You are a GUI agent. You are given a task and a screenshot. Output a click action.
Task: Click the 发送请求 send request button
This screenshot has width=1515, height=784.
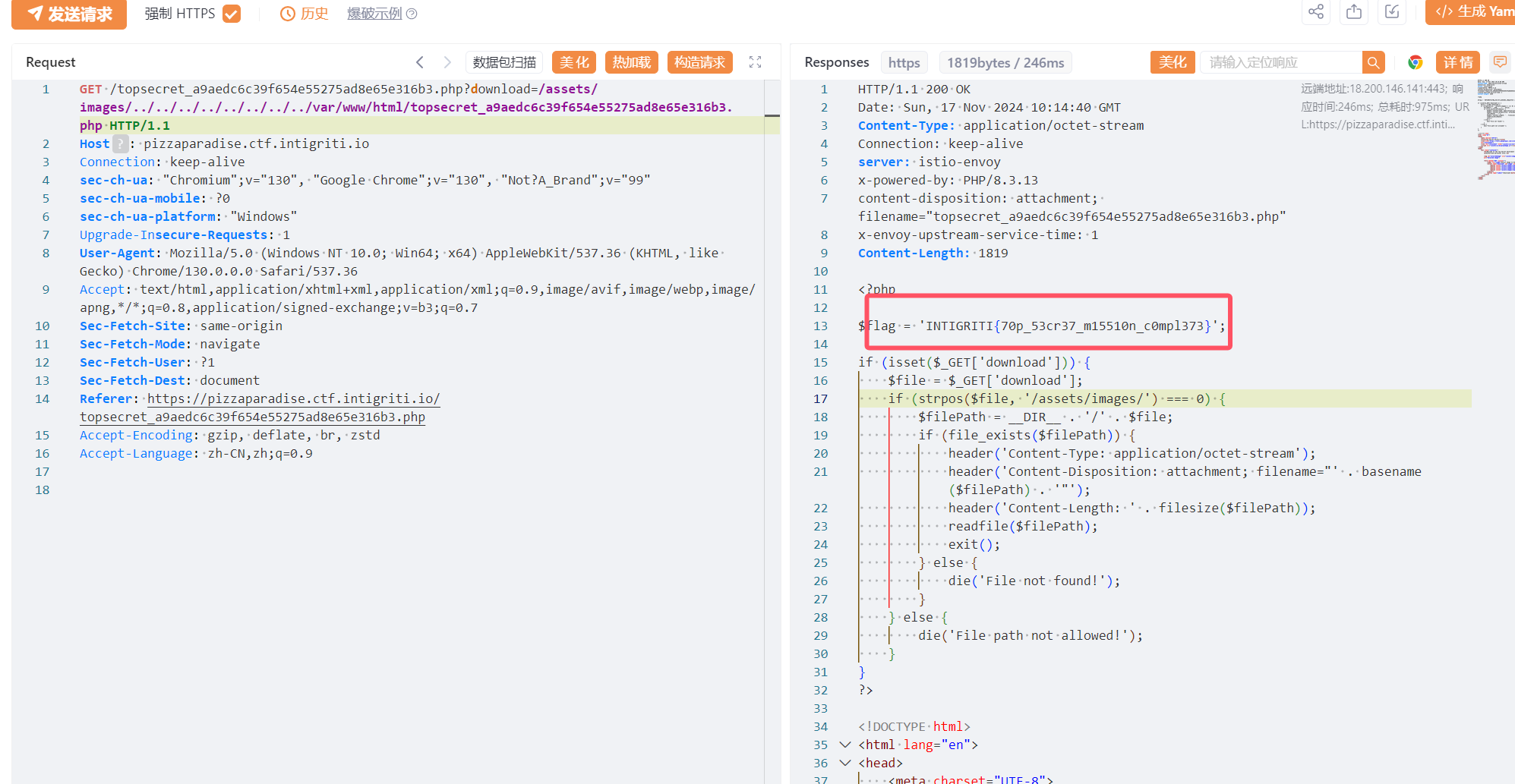point(69,14)
